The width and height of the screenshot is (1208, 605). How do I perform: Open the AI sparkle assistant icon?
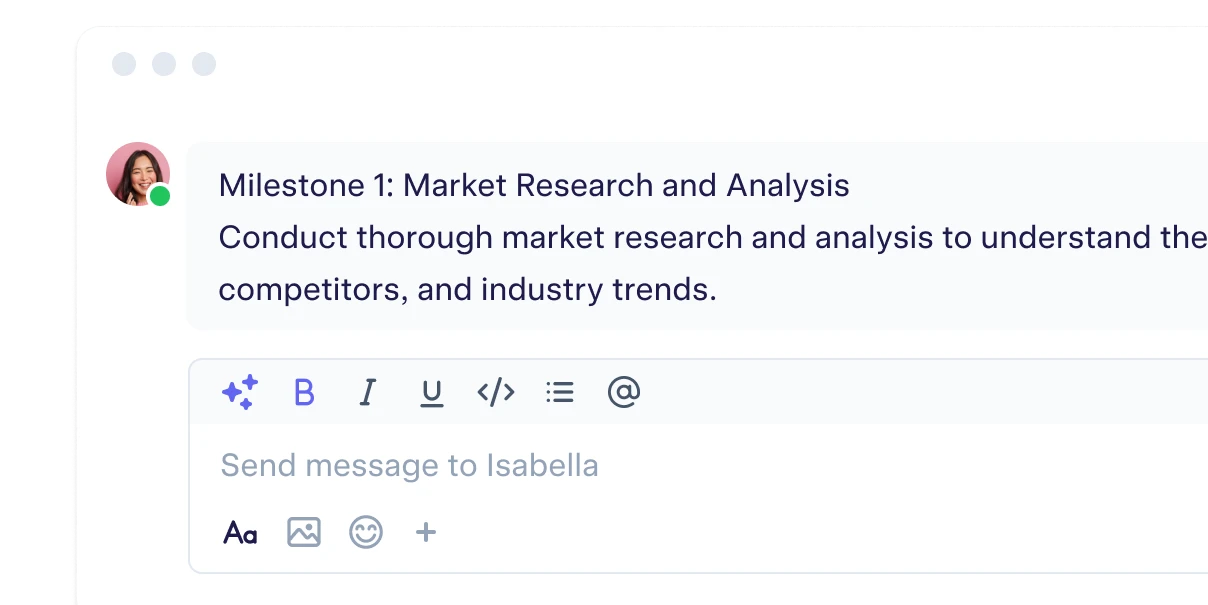coord(240,392)
